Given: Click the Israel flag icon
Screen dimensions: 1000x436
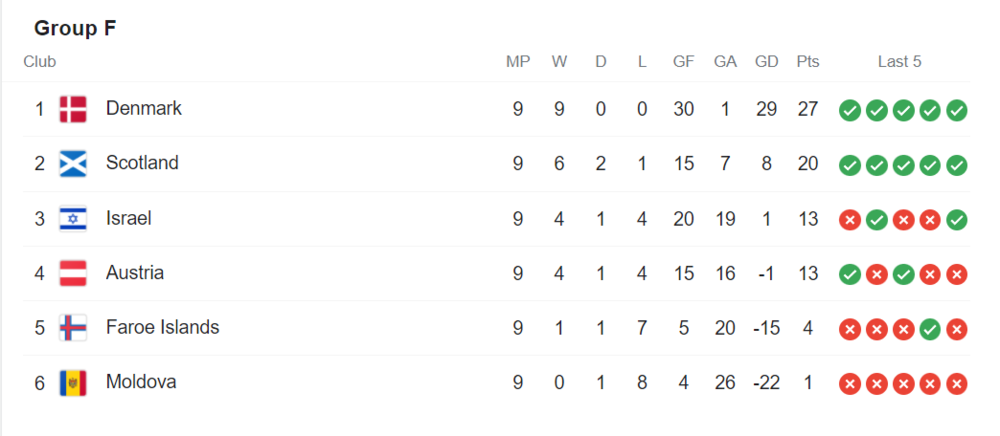Looking at the screenshot, I should pyautogui.click(x=73, y=219).
